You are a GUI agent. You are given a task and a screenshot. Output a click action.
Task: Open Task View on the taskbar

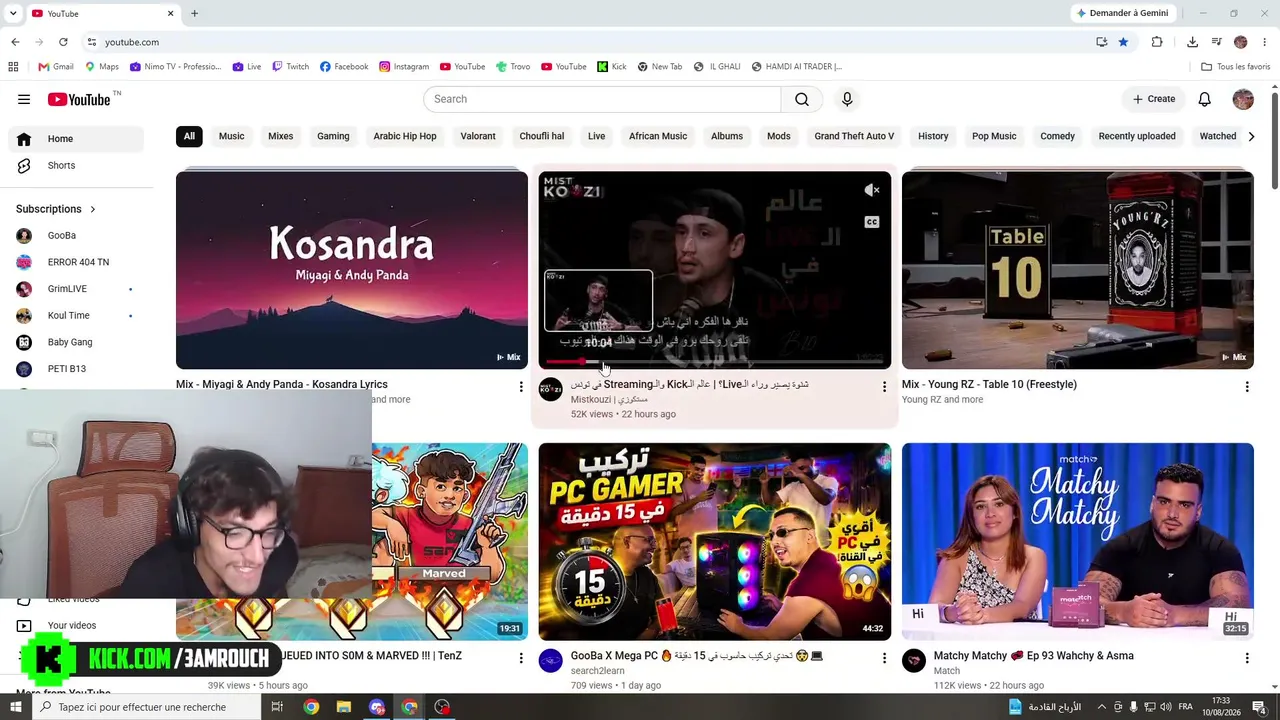[277, 707]
